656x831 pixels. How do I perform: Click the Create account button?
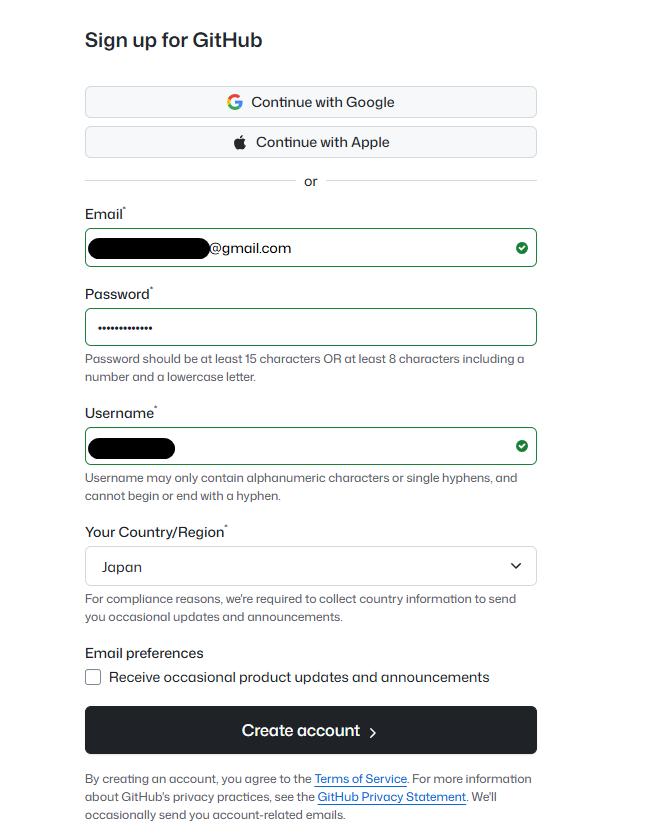pos(310,730)
